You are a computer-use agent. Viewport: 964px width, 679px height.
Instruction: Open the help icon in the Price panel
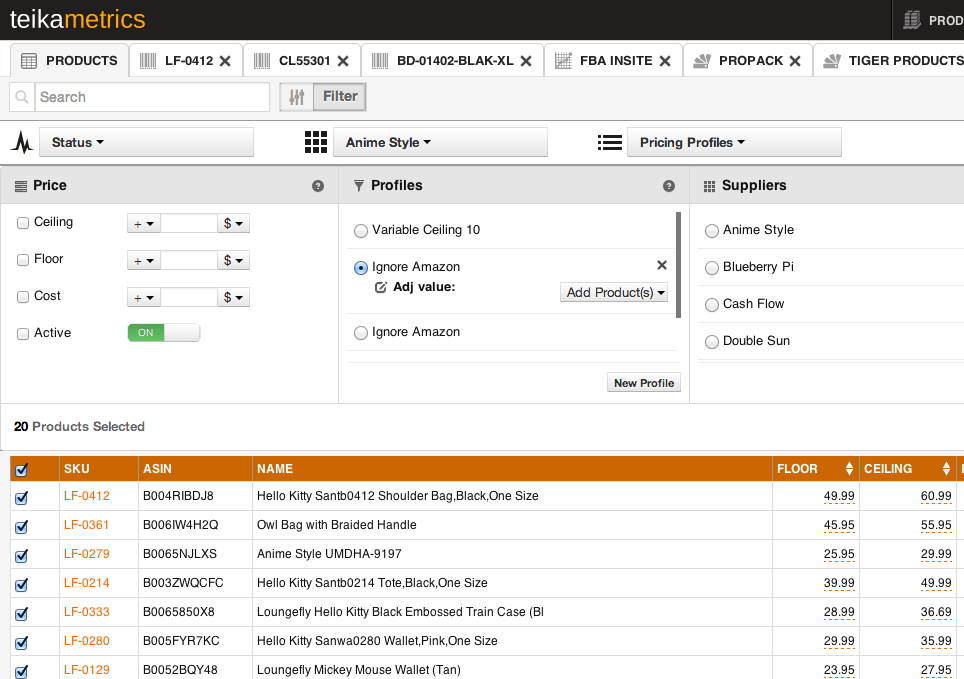click(x=318, y=186)
